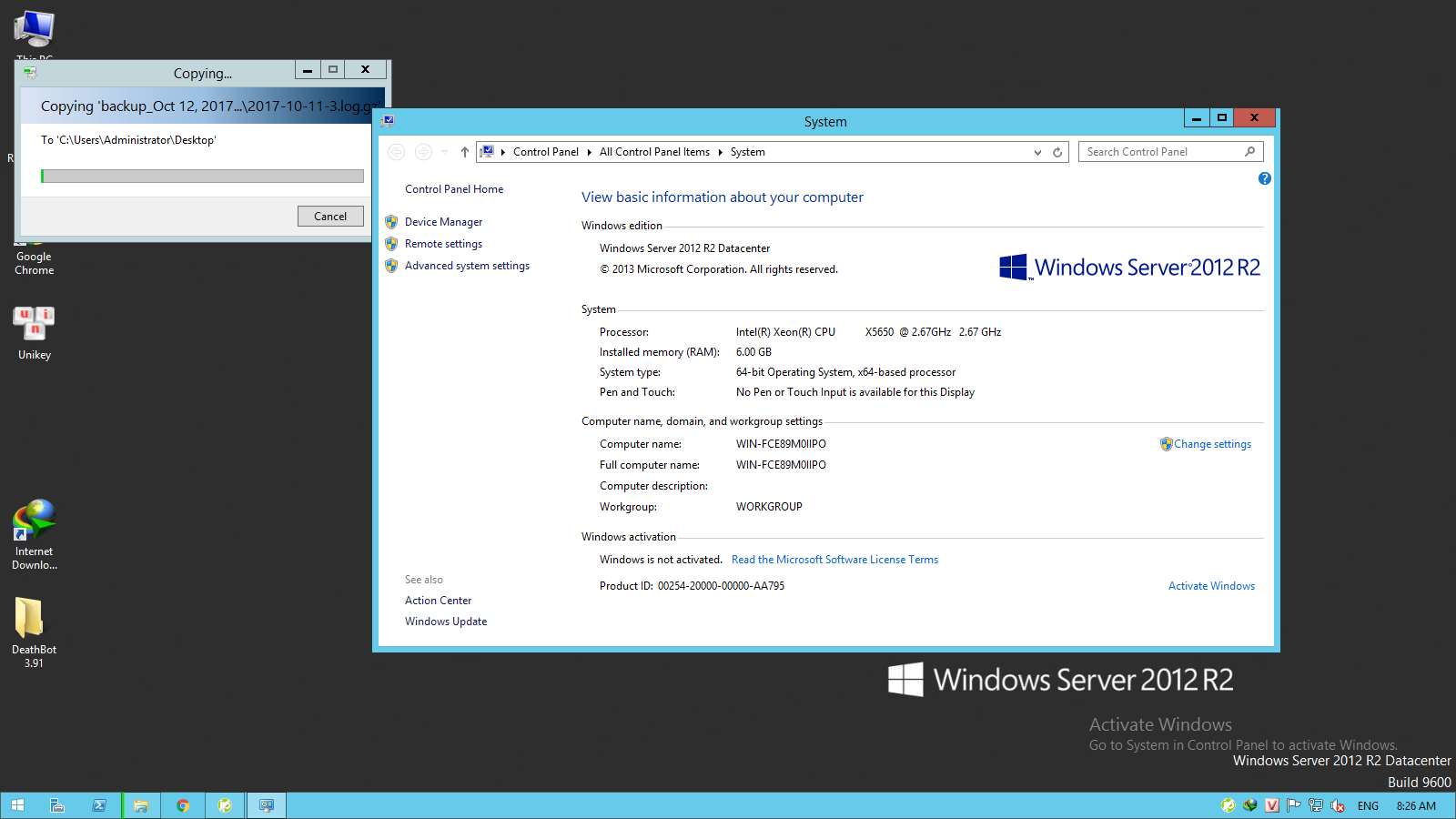Refresh the System address bar
Image resolution: width=1456 pixels, height=819 pixels.
pyautogui.click(x=1057, y=152)
